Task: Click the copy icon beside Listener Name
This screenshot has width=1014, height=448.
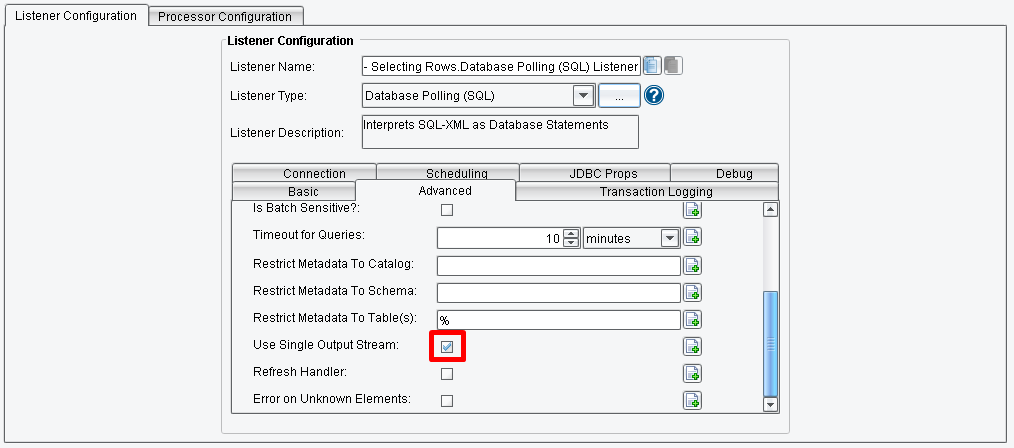Action: pyautogui.click(x=652, y=66)
